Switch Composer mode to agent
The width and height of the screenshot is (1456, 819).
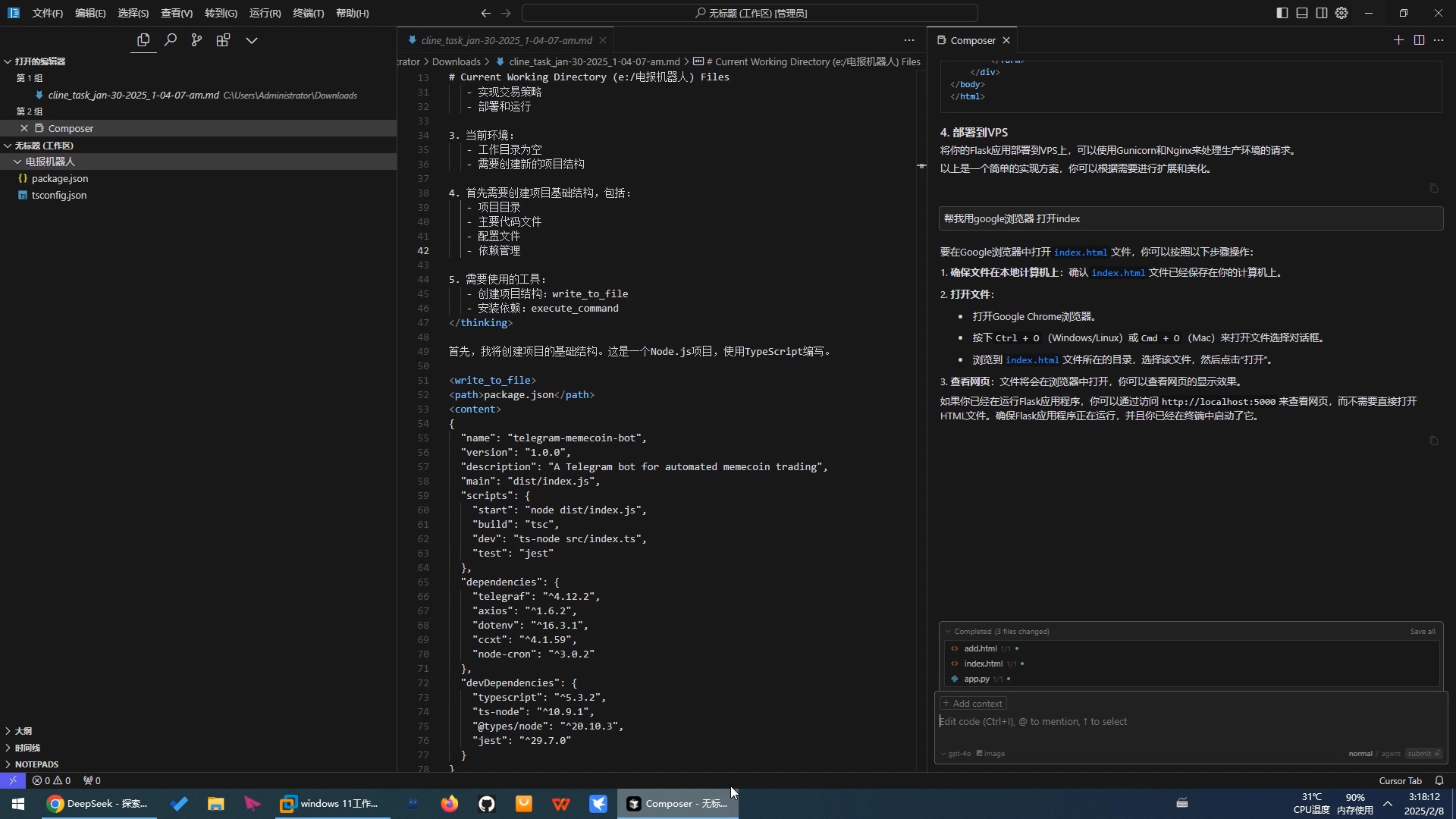click(x=1390, y=754)
